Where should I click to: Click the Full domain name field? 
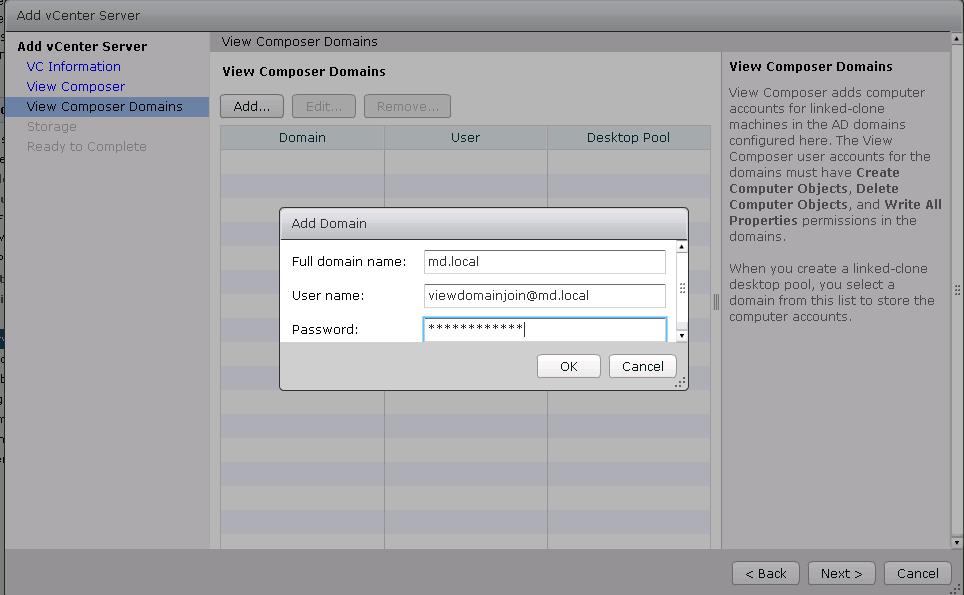544,262
